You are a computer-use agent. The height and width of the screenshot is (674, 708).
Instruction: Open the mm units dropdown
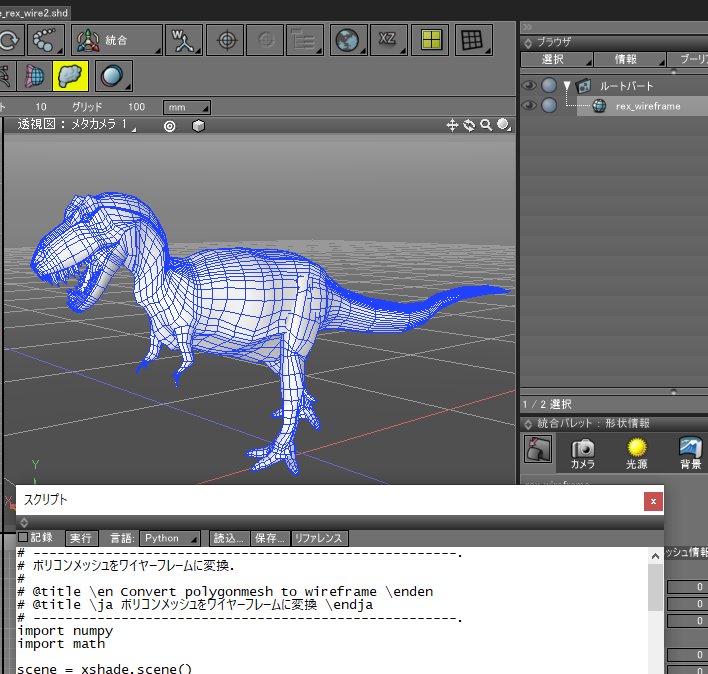coord(187,107)
